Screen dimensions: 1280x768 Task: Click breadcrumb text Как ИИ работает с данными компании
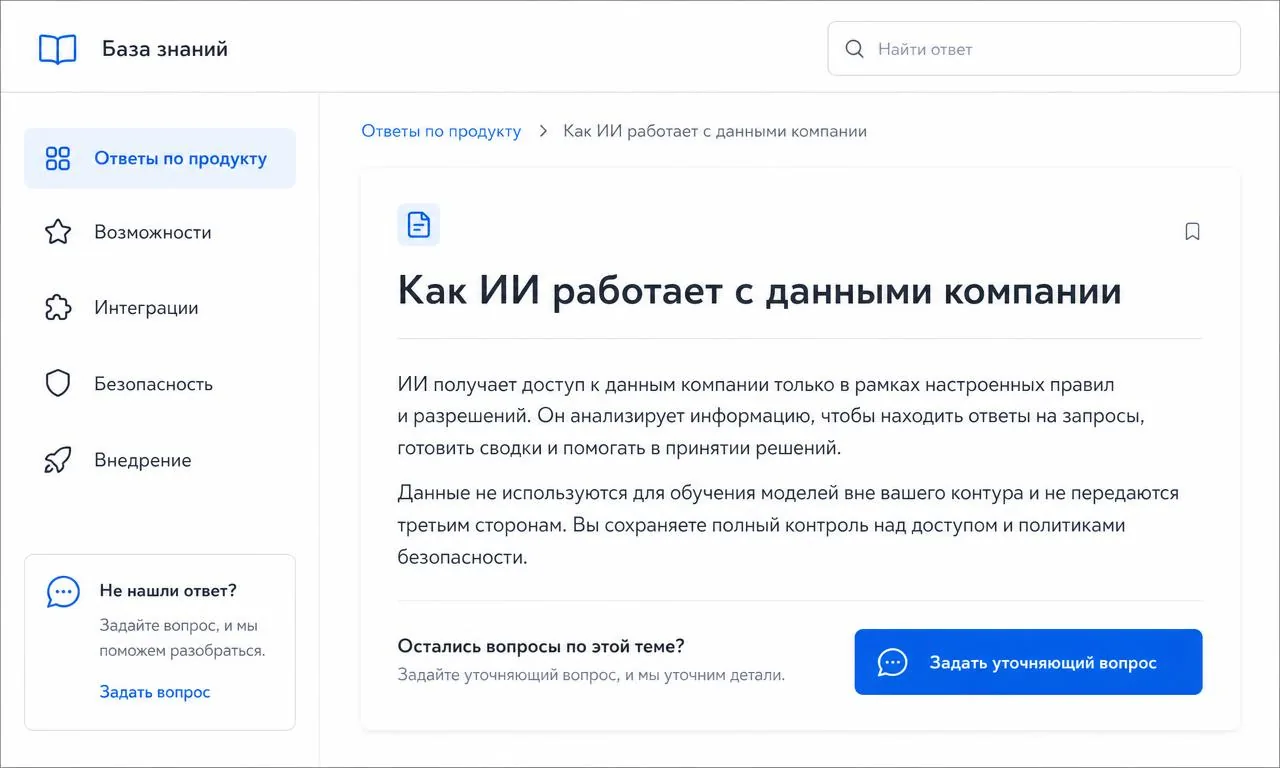[715, 131]
